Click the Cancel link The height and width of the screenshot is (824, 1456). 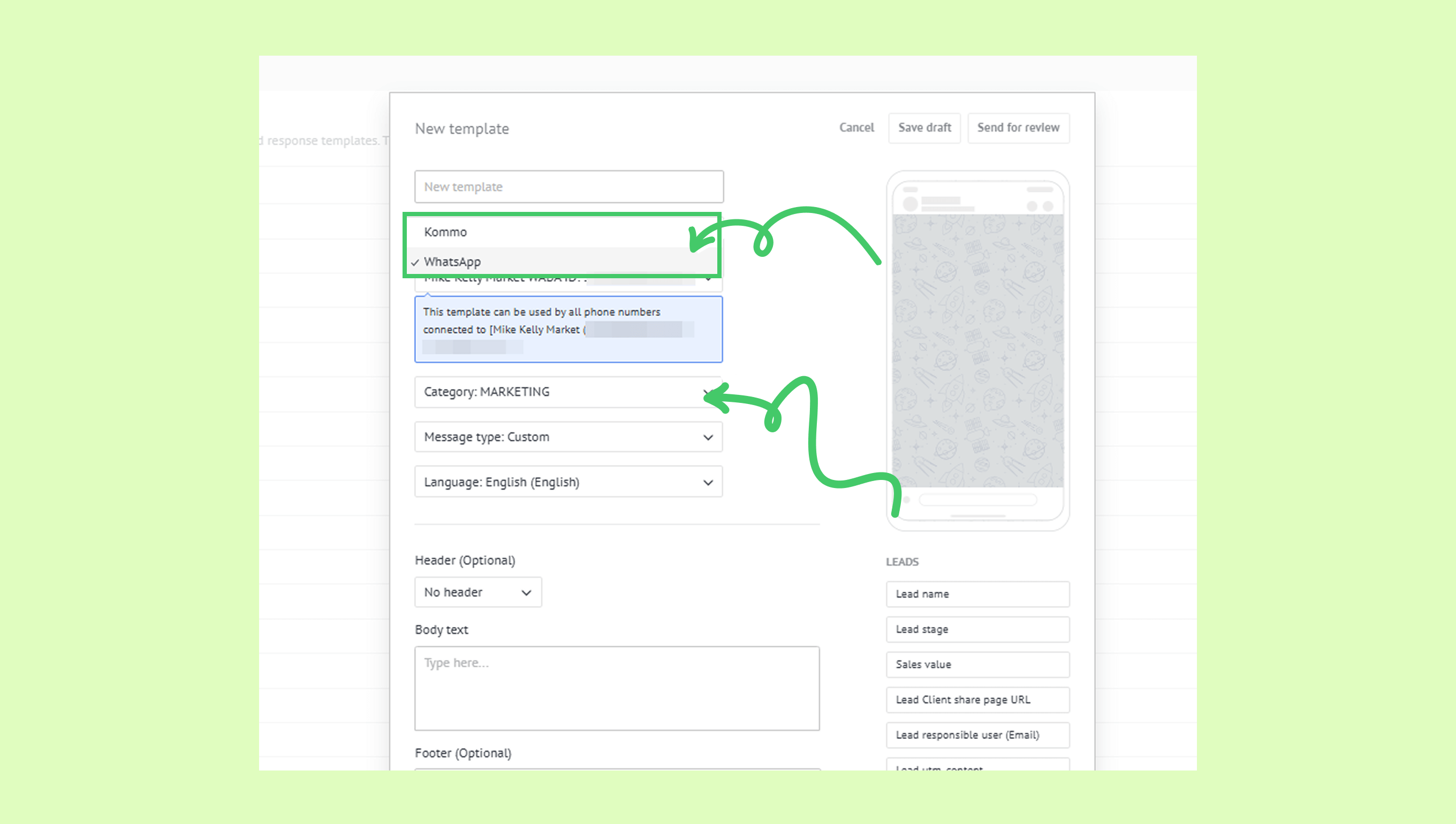(x=856, y=128)
